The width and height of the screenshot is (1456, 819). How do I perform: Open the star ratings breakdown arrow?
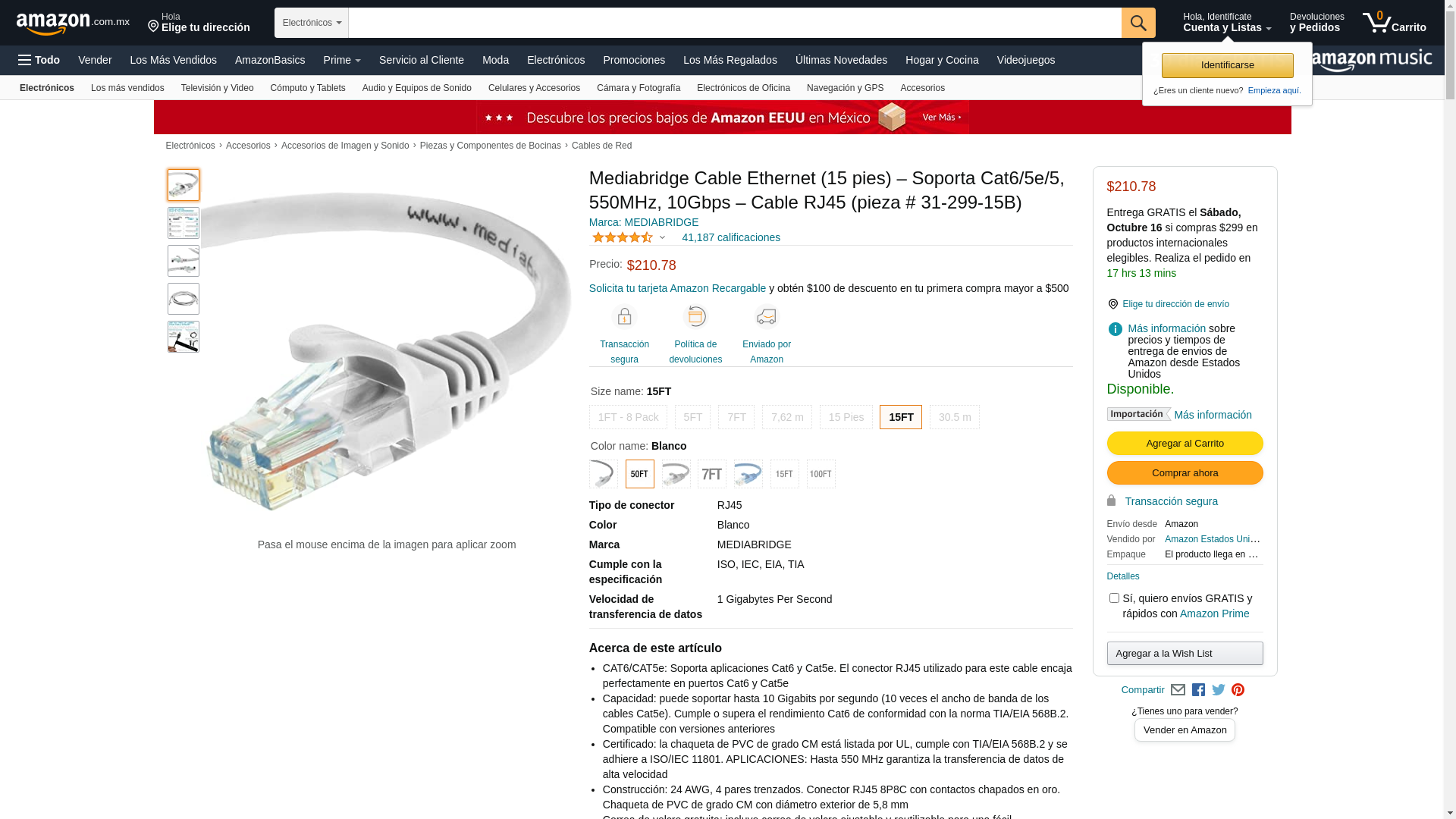(662, 238)
